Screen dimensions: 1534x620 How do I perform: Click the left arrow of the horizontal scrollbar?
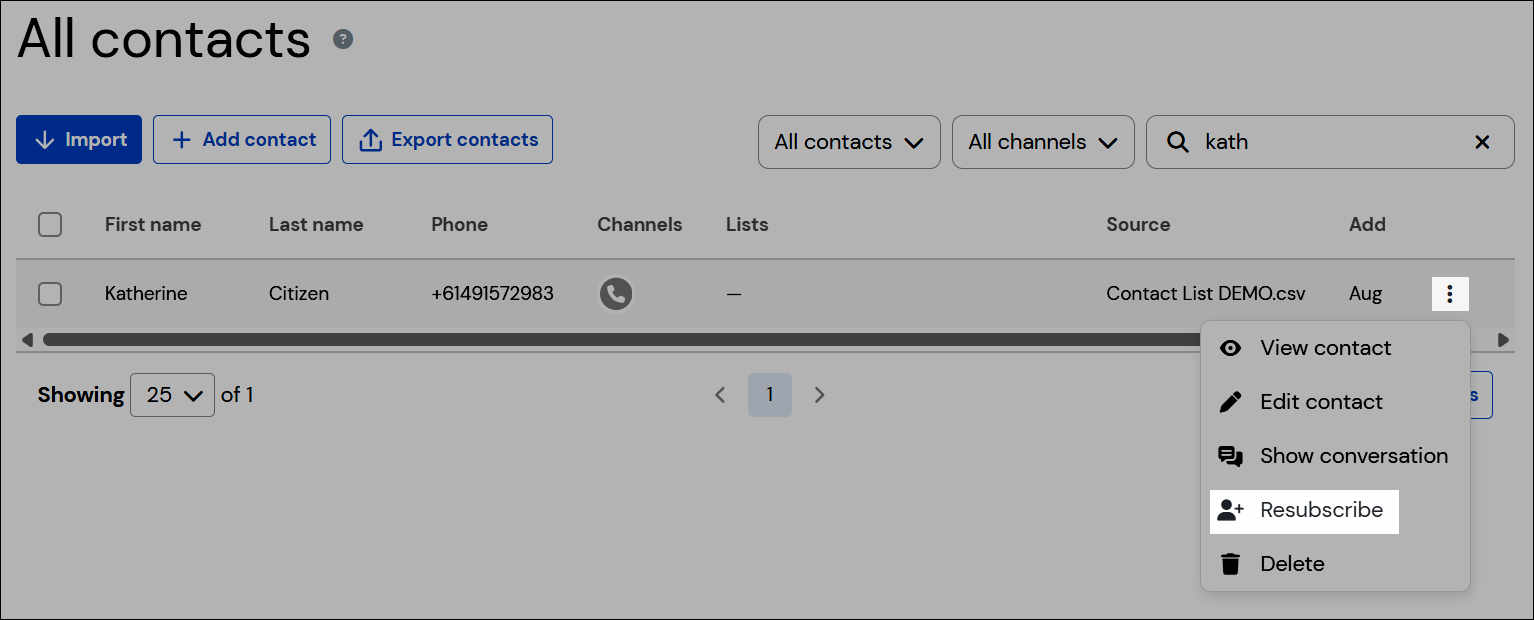click(x=27, y=340)
